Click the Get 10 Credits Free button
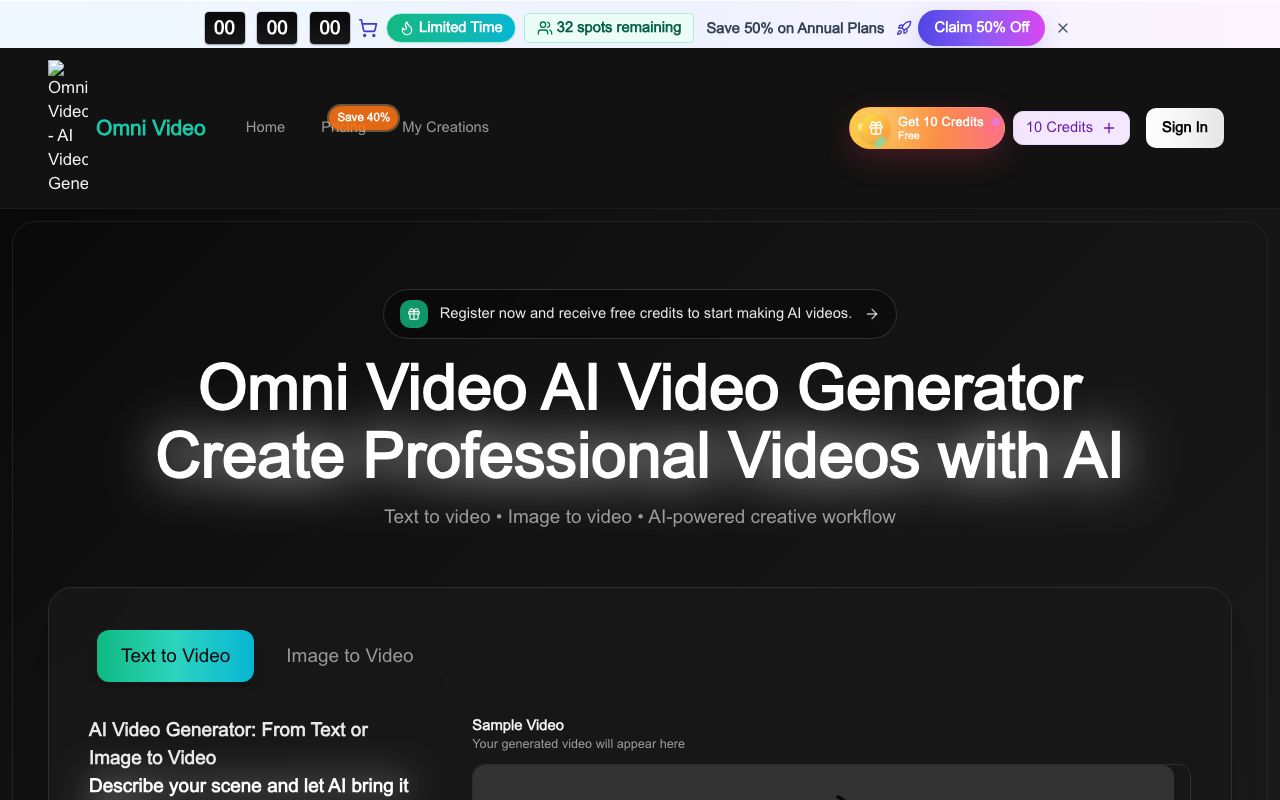This screenshot has width=1280, height=800. pos(927,128)
